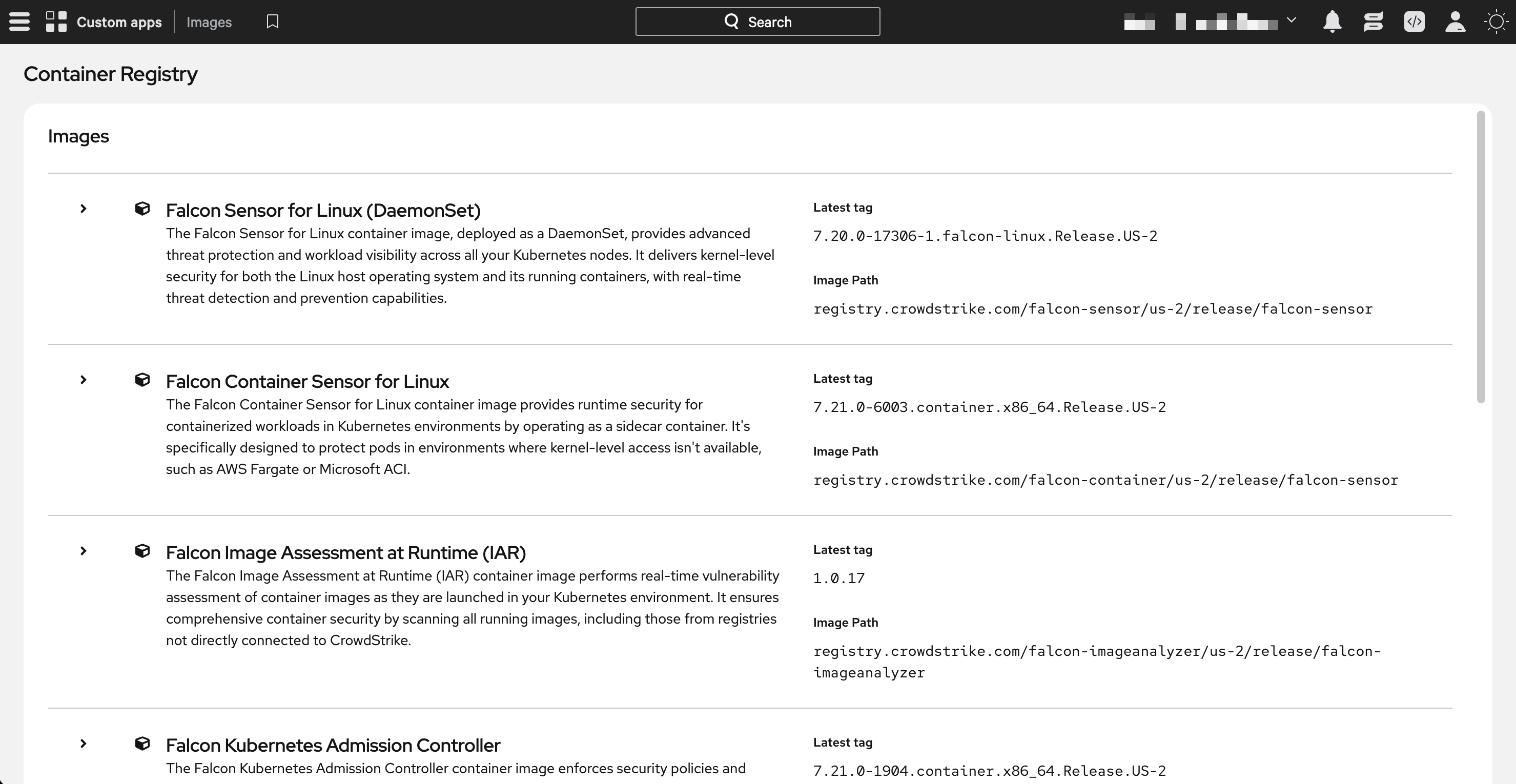Click the Falcon Container Sensor package icon
This screenshot has height=784, width=1516.
(x=142, y=380)
